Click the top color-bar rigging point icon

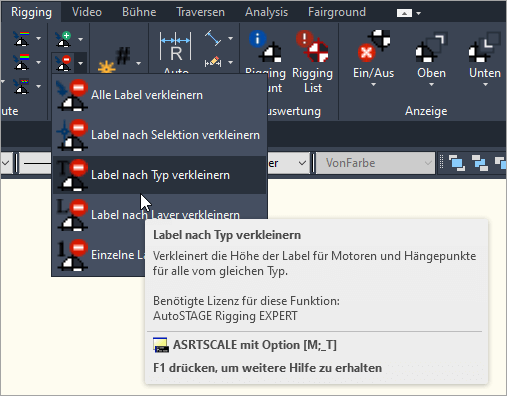click(x=21, y=39)
